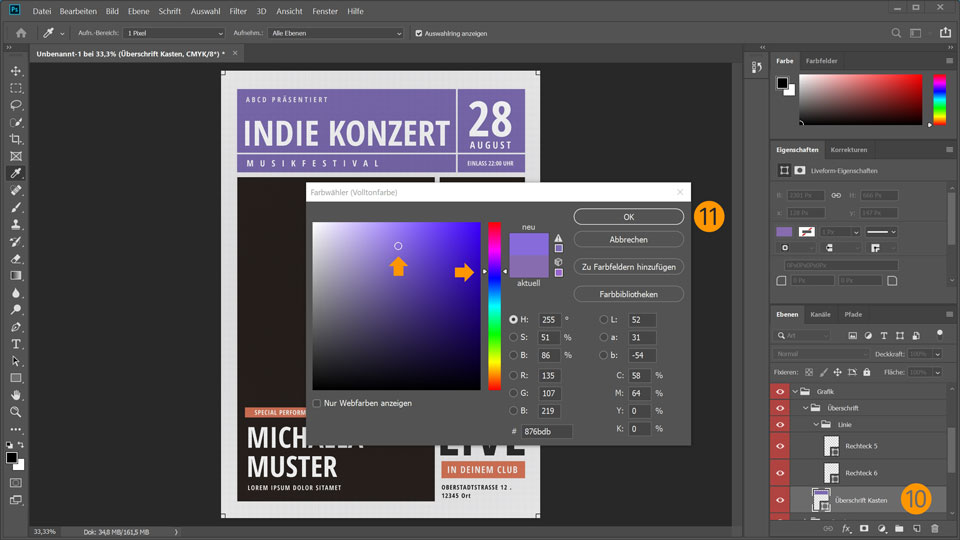Open the Datei menu
Viewport: 960px width, 540px height.
pyautogui.click(x=42, y=11)
